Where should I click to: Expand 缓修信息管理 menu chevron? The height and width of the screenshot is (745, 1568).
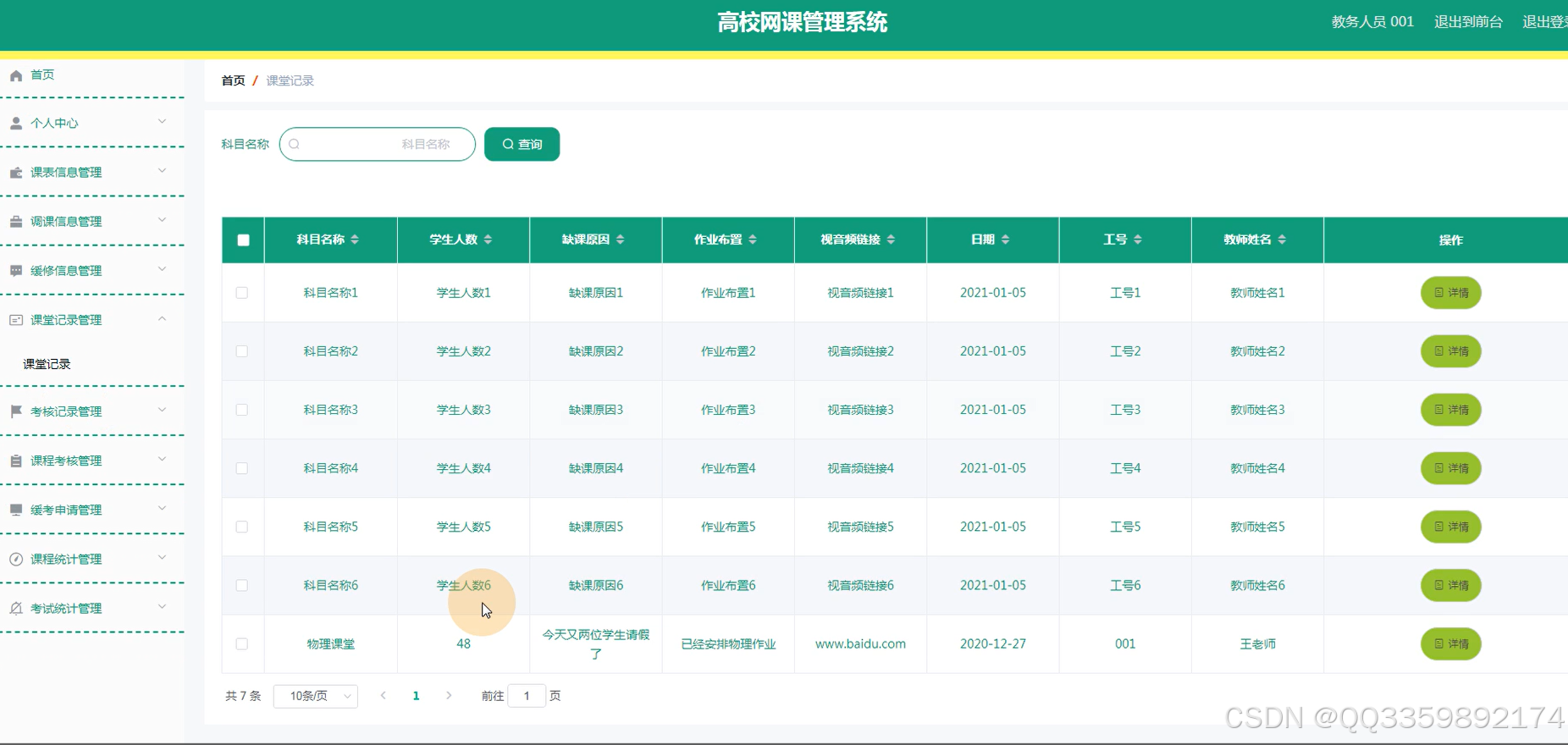click(x=162, y=269)
